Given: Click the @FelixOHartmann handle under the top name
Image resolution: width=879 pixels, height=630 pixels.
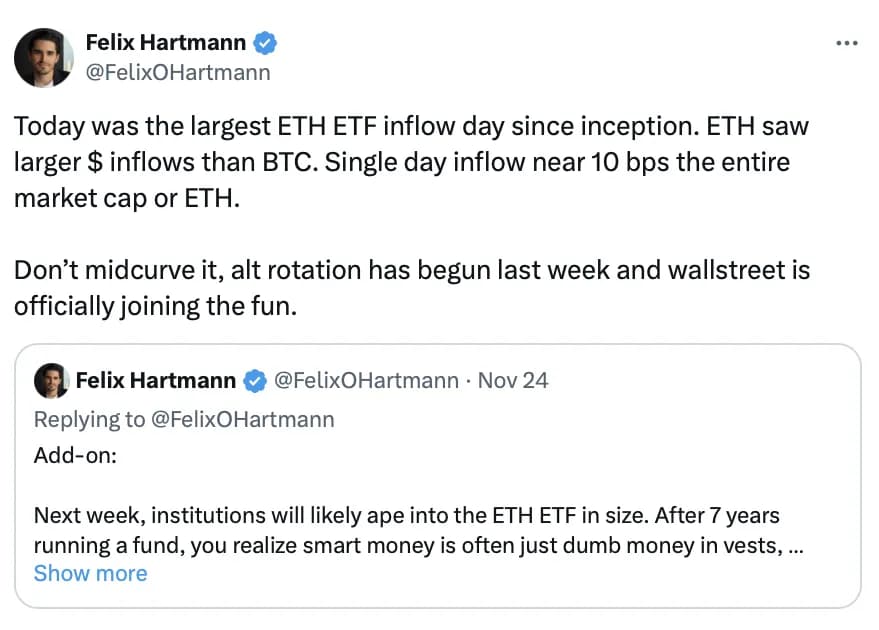Looking at the screenshot, I should 178,72.
